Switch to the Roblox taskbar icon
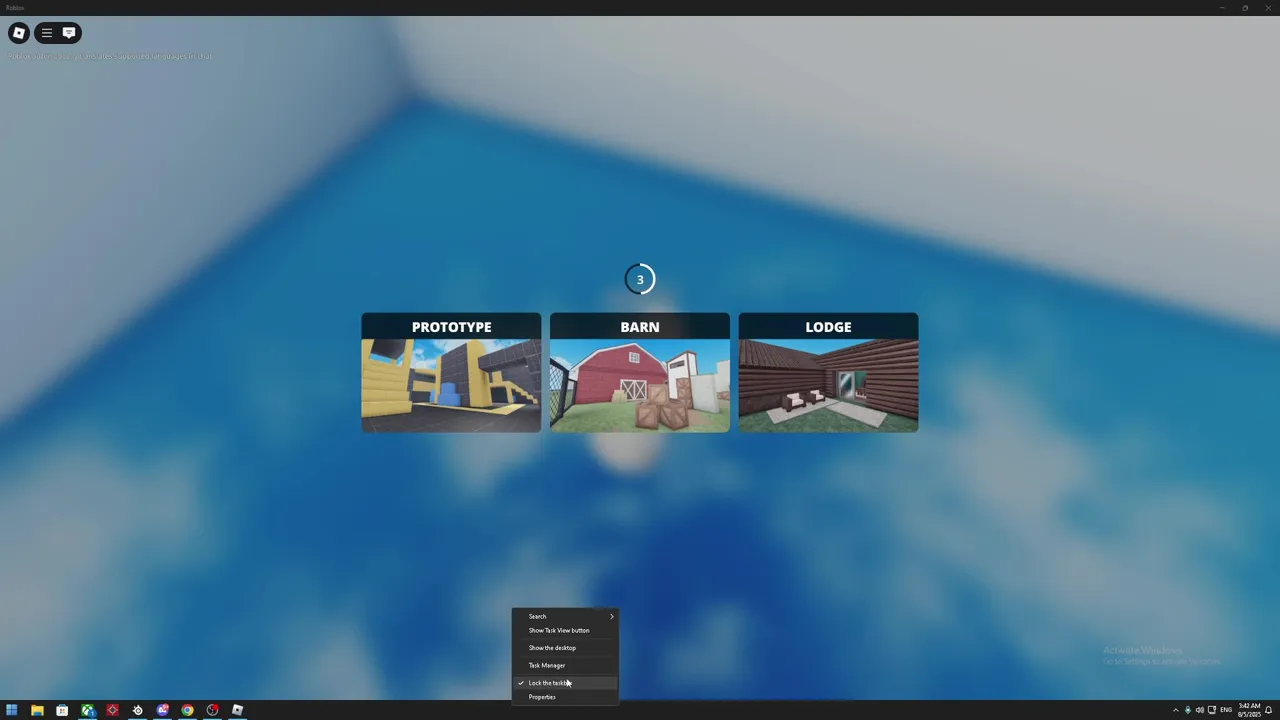 coord(237,710)
